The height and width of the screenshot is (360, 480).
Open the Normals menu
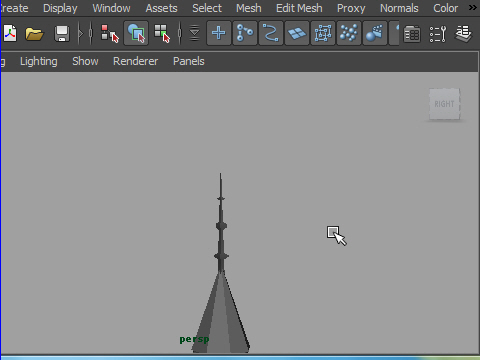[399, 8]
